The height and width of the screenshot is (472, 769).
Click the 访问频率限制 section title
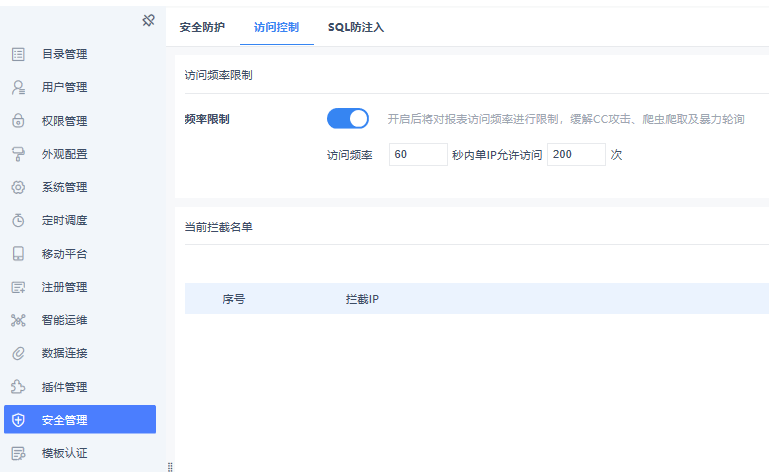218,75
